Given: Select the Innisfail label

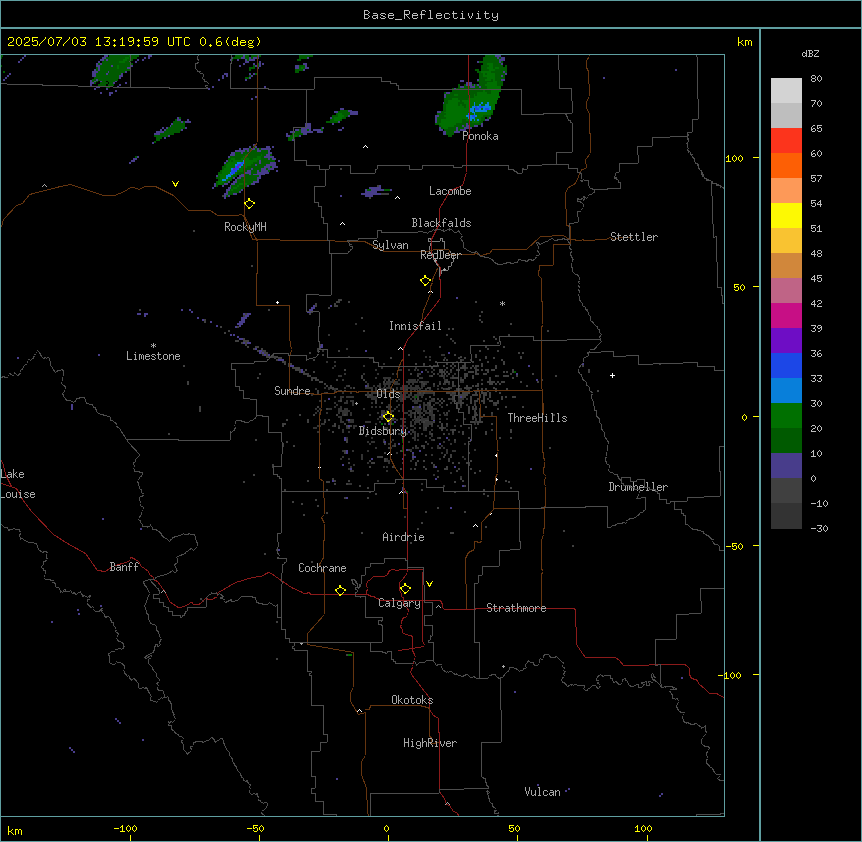Looking at the screenshot, I should (x=415, y=326).
